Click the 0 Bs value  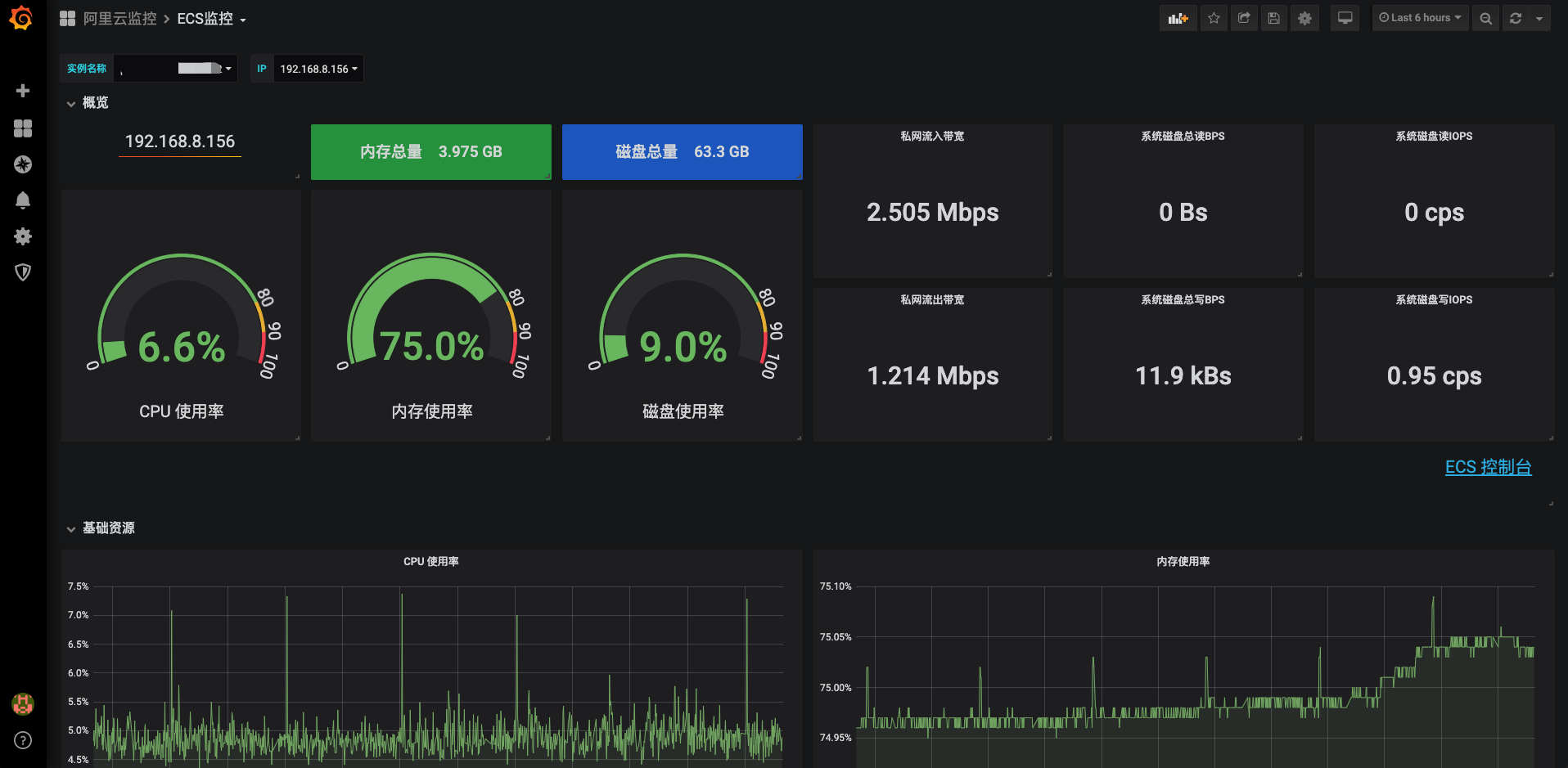pos(1183,213)
